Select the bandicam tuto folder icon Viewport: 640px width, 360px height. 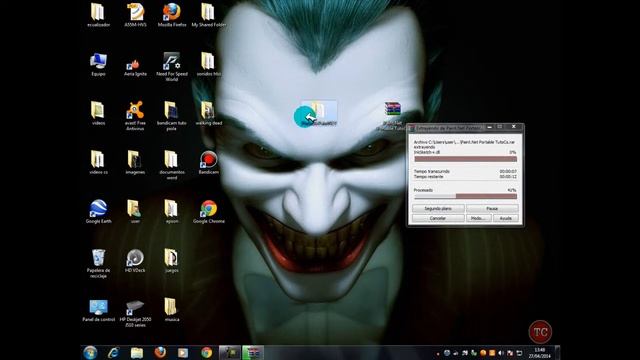pyautogui.click(x=171, y=116)
